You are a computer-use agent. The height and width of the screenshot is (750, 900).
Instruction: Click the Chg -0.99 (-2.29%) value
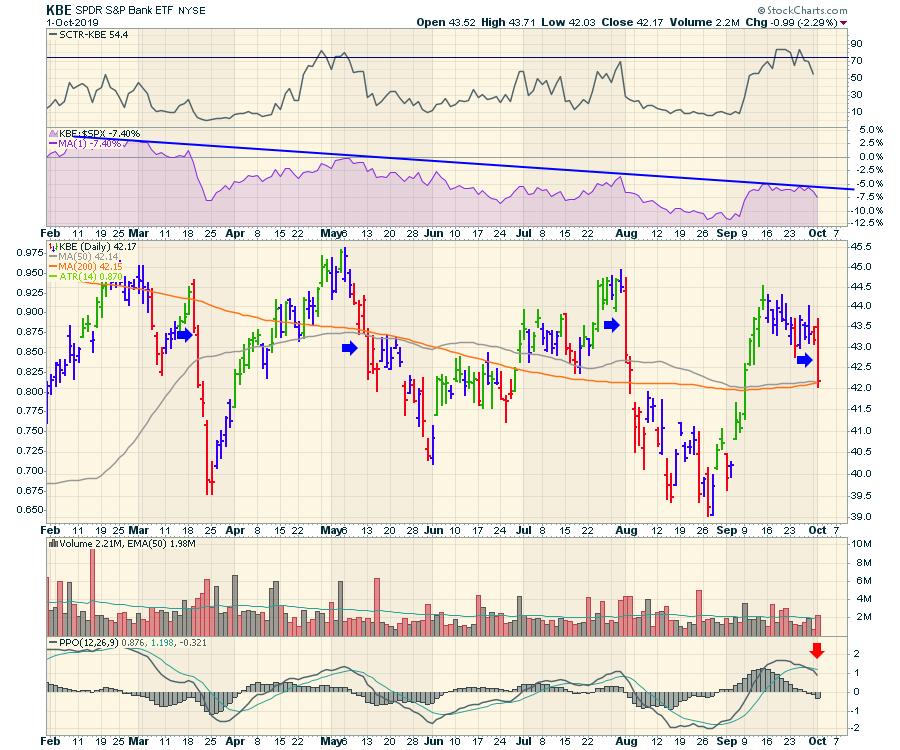pyautogui.click(x=791, y=22)
